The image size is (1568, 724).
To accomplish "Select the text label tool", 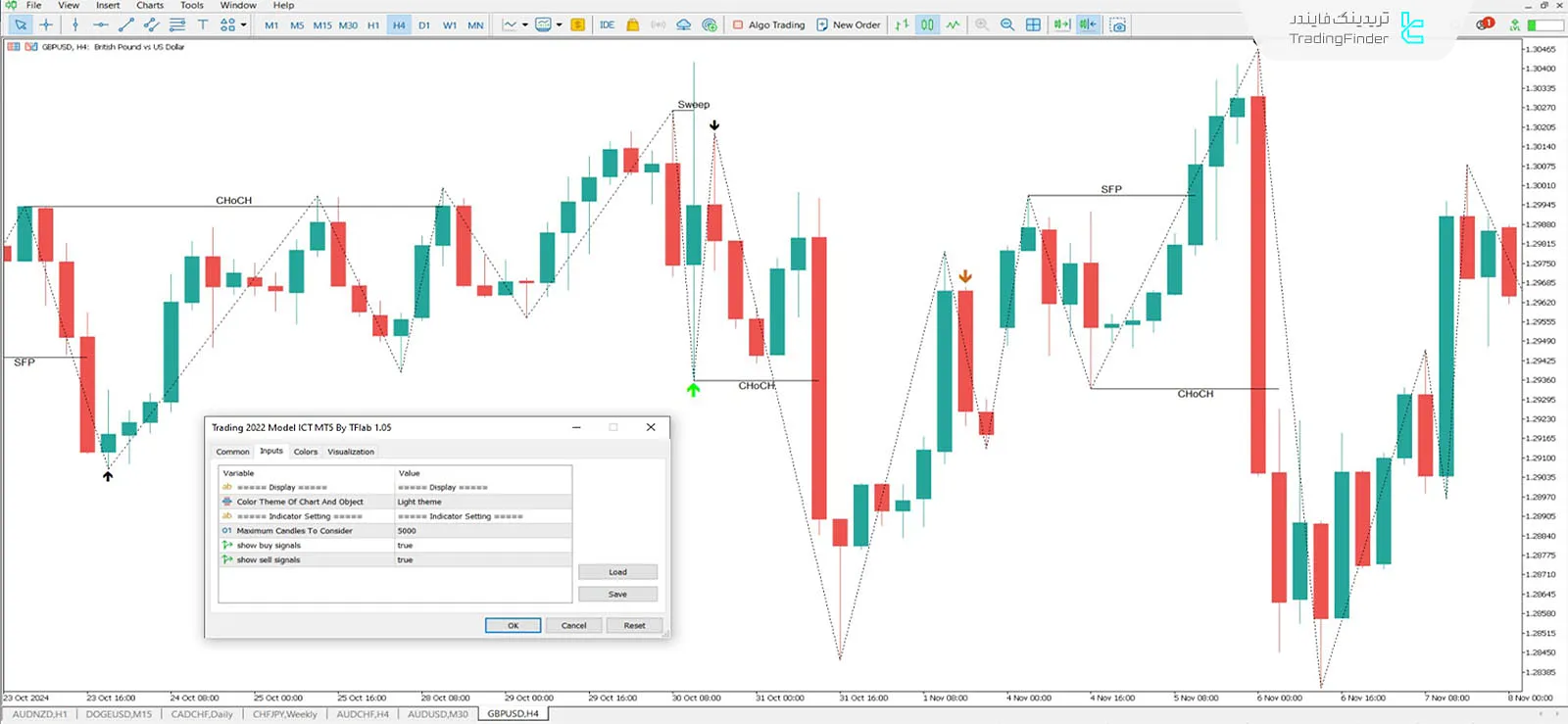I will click(x=202, y=24).
